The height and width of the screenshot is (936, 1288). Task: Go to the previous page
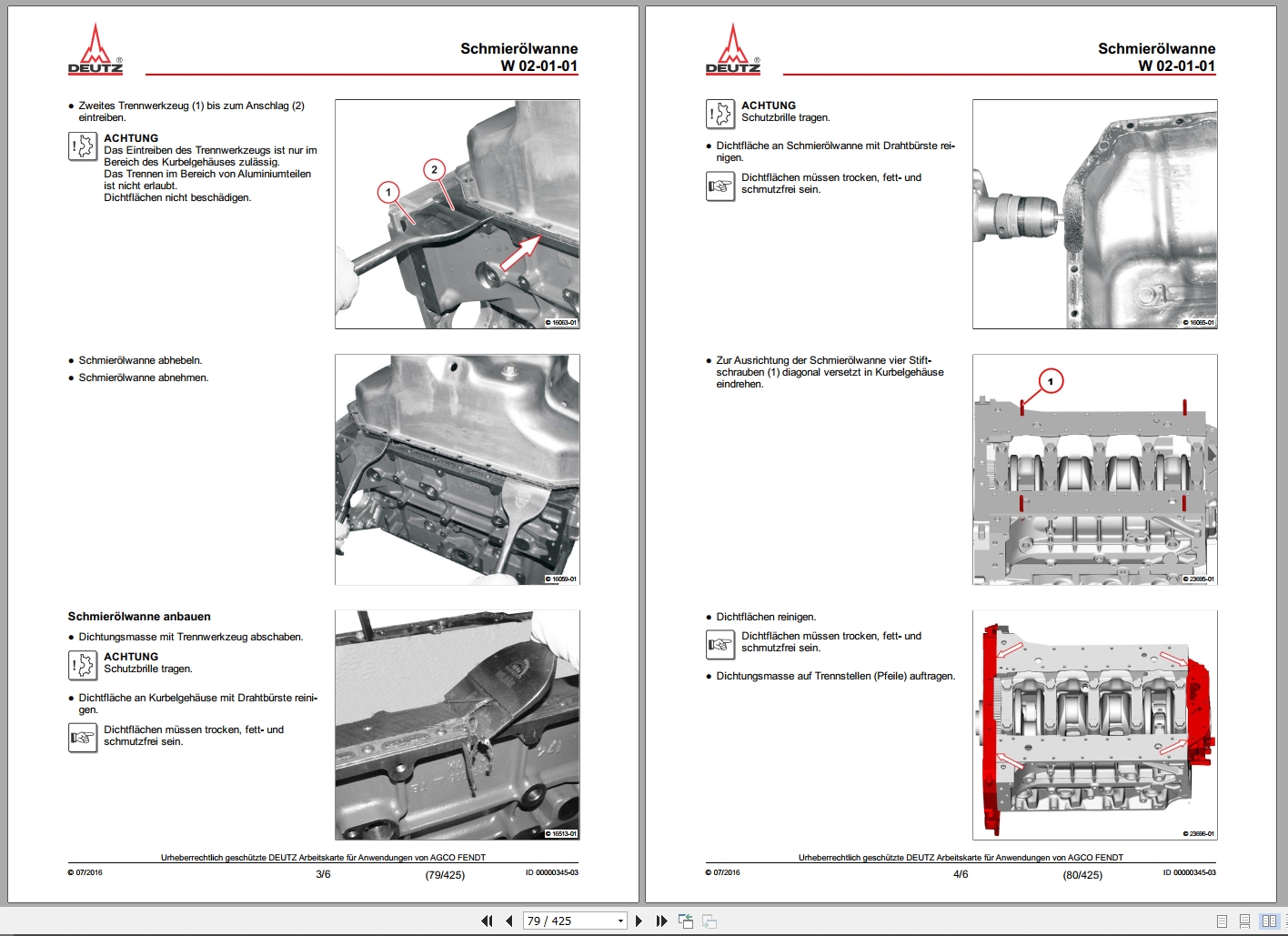[x=508, y=921]
